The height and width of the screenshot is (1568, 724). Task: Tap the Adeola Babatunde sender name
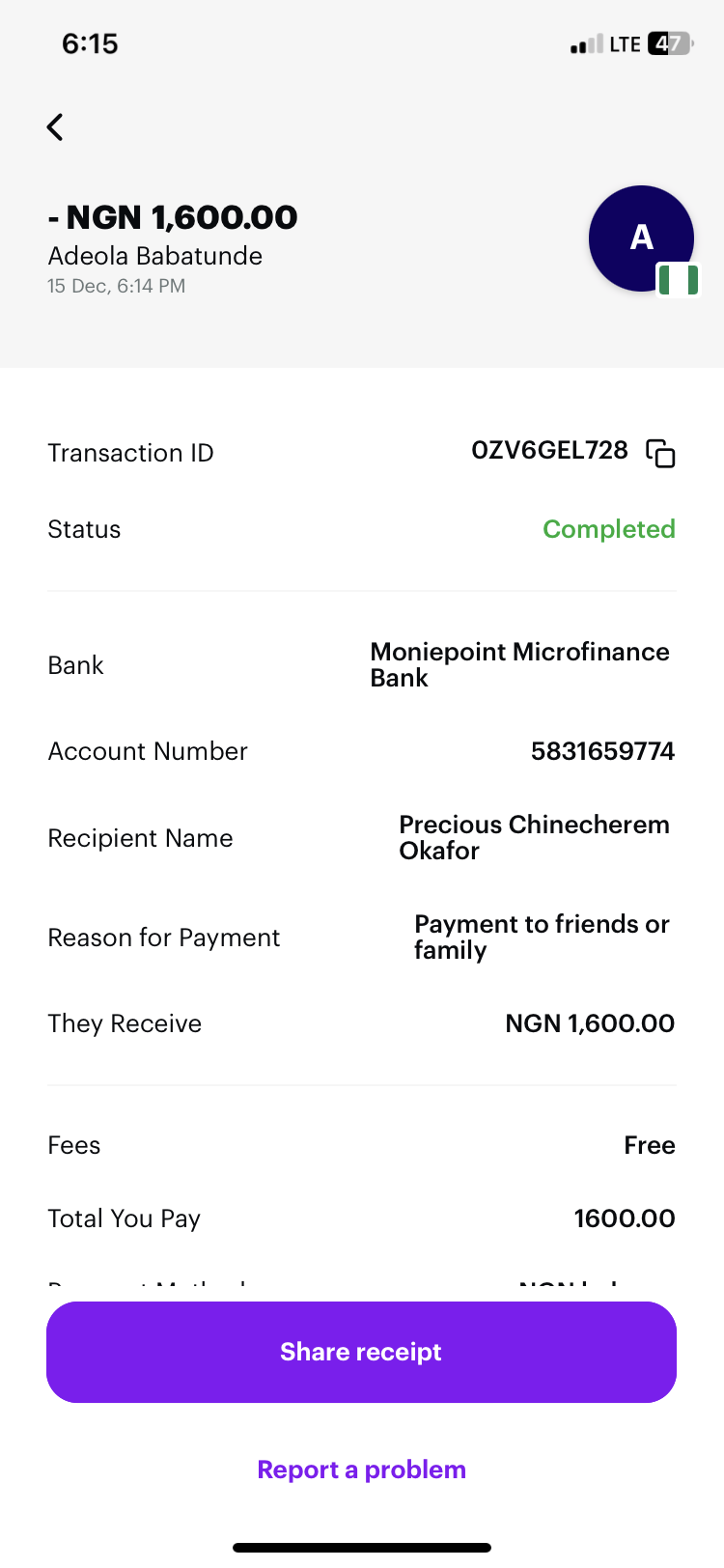pyautogui.click(x=155, y=256)
